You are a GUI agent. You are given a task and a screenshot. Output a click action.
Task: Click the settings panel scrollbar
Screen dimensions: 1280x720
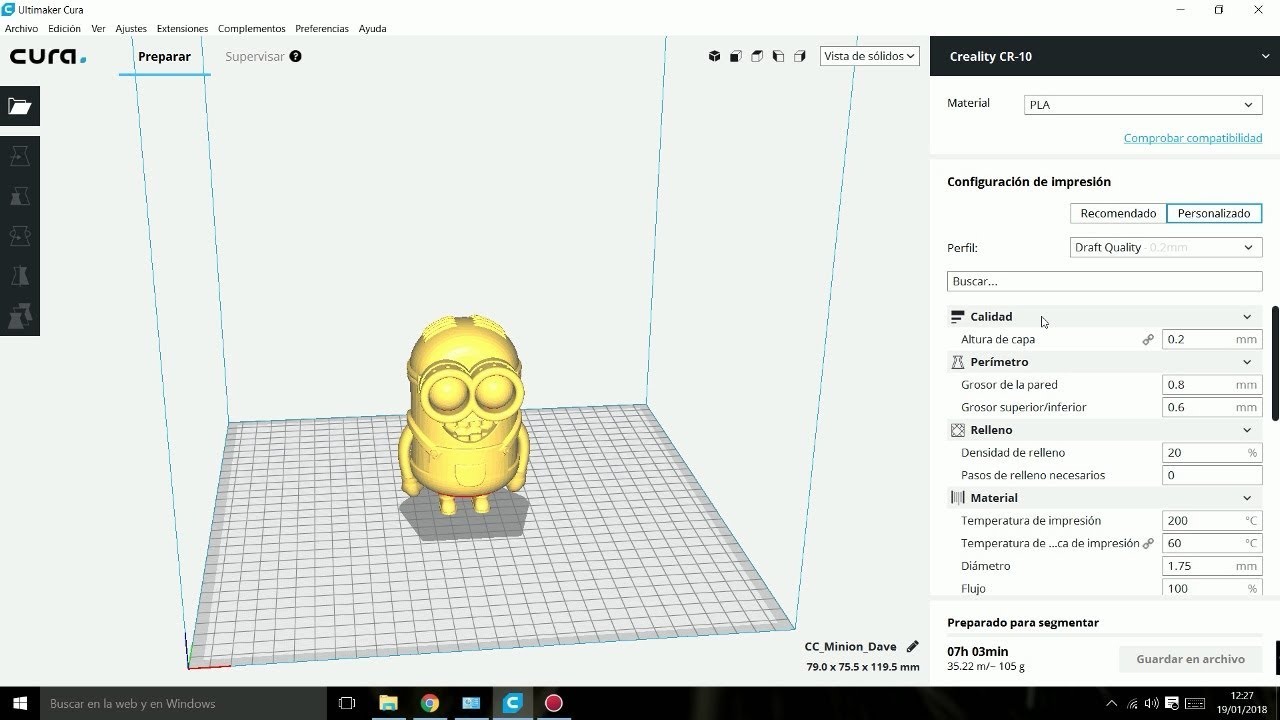click(x=1275, y=363)
